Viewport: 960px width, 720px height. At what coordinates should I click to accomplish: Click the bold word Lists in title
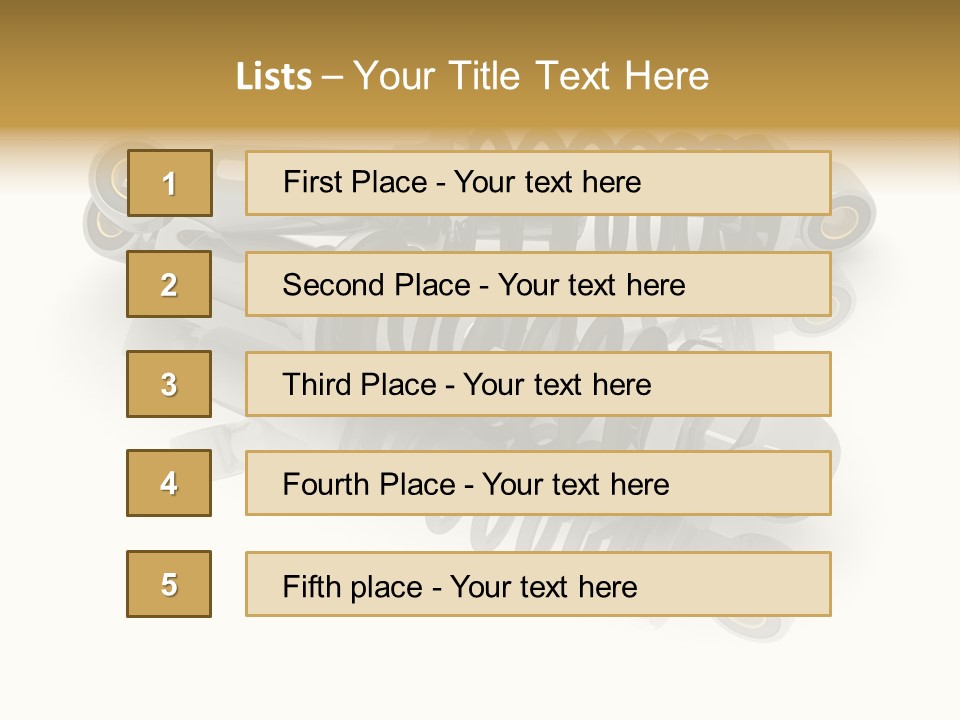tap(274, 76)
